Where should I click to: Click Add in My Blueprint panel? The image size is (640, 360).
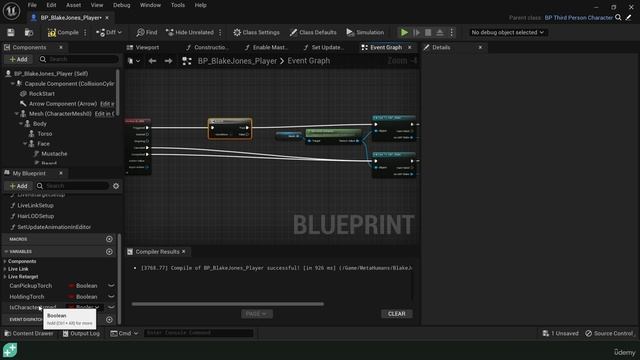18,186
